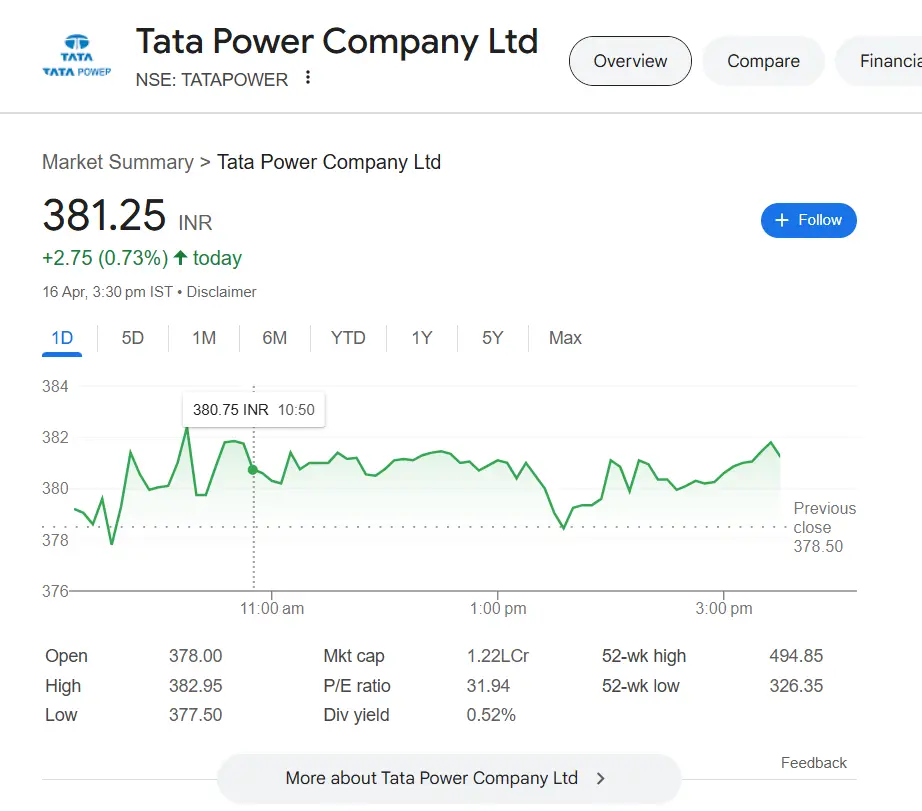This screenshot has height=811, width=922.
Task: Click the plus Follow button
Action: click(x=808, y=220)
